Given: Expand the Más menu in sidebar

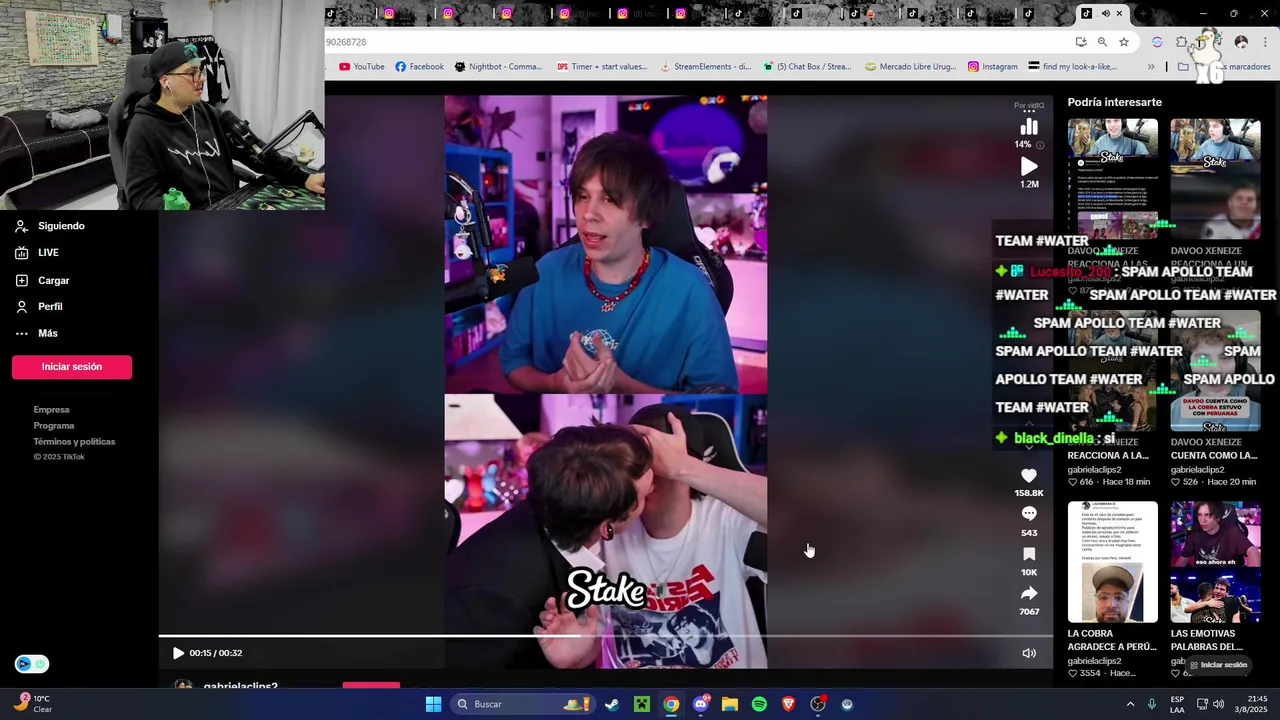Looking at the screenshot, I should (x=36, y=333).
